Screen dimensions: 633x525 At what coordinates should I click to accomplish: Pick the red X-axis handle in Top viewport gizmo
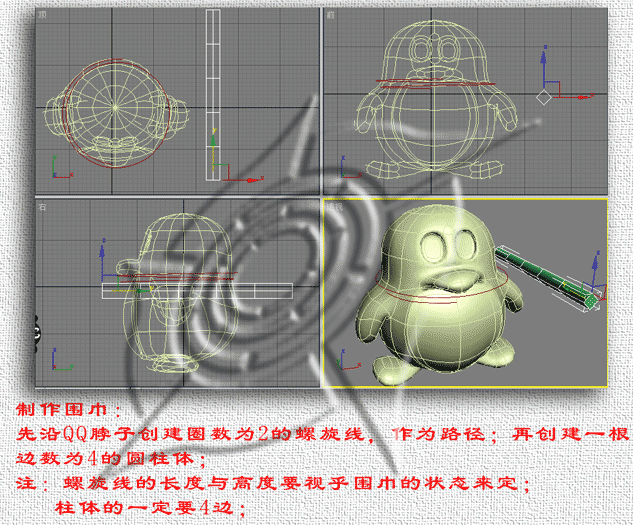click(250, 180)
